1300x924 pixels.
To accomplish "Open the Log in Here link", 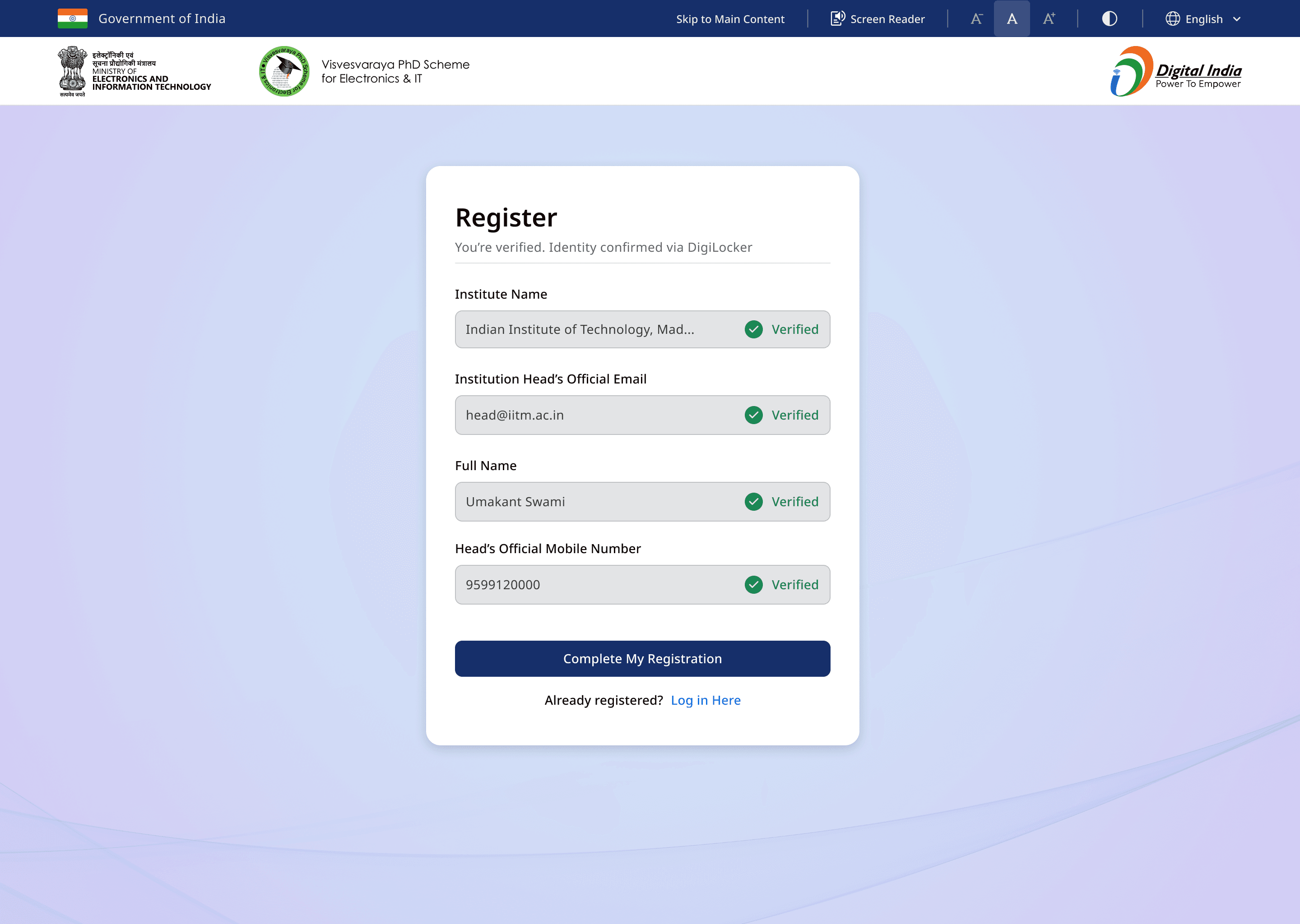I will [x=706, y=700].
